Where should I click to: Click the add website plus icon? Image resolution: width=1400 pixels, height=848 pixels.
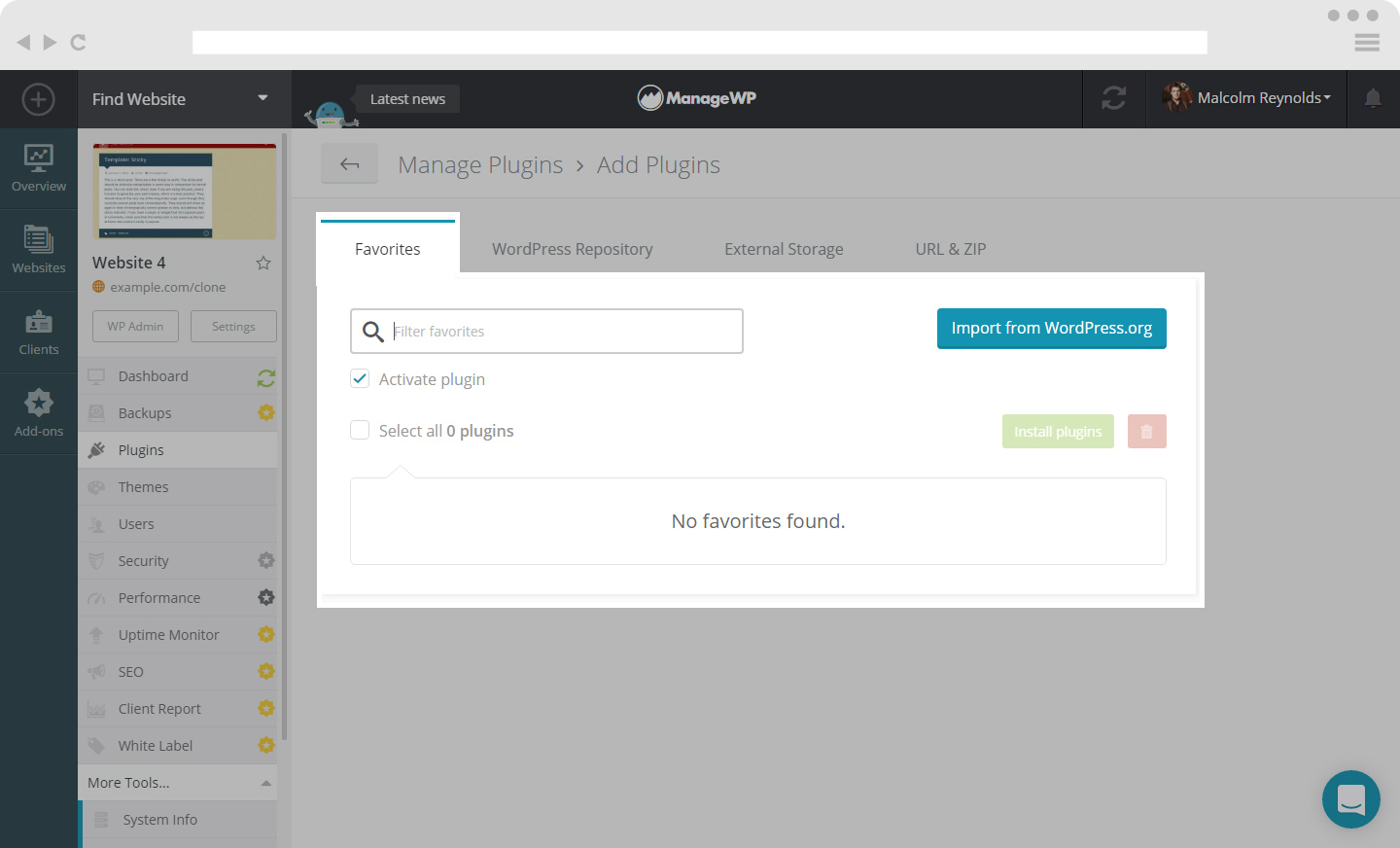38,99
